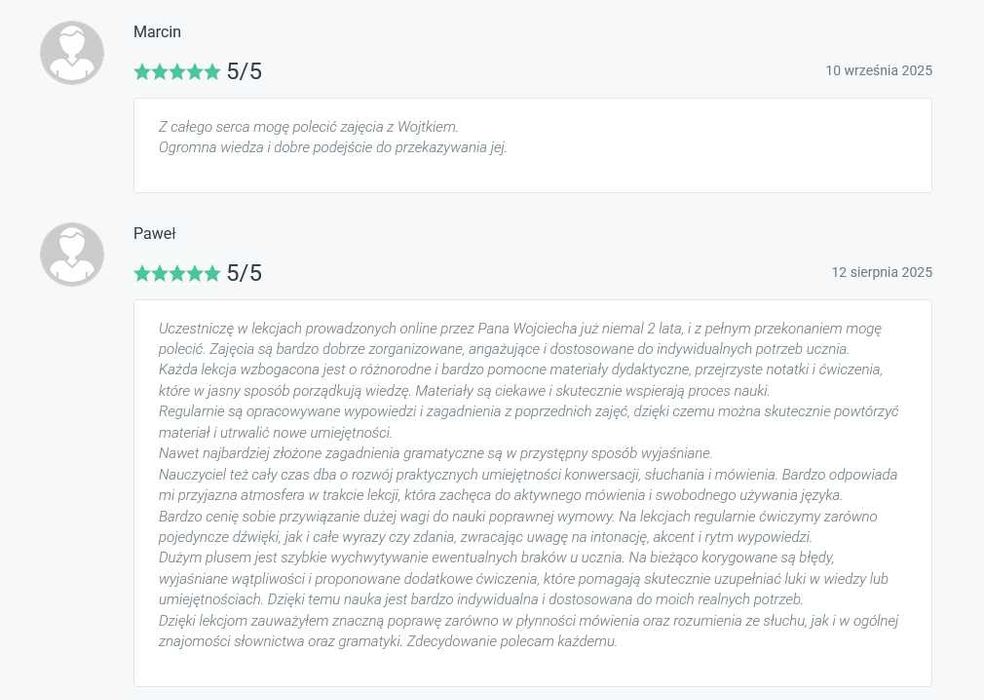Click the third star in Marcin's rating

pyautogui.click(x=177, y=72)
